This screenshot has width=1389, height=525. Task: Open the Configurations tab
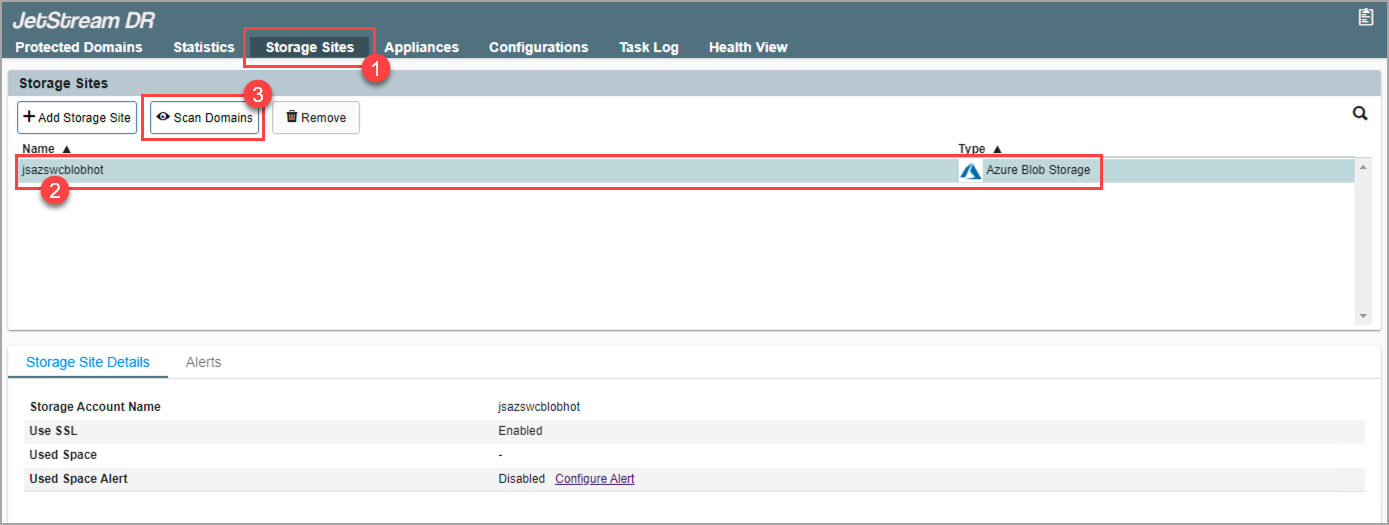pyautogui.click(x=538, y=47)
